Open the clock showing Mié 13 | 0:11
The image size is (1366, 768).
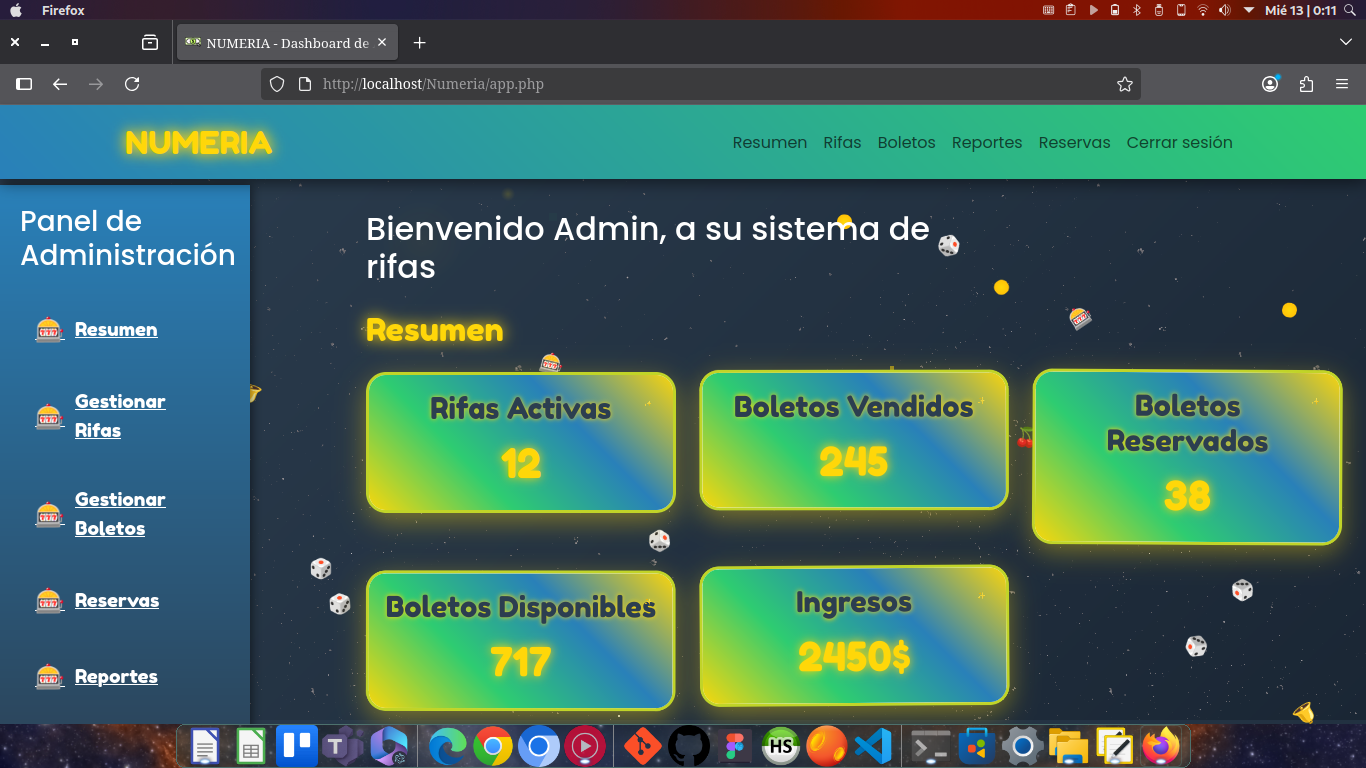click(x=1301, y=10)
